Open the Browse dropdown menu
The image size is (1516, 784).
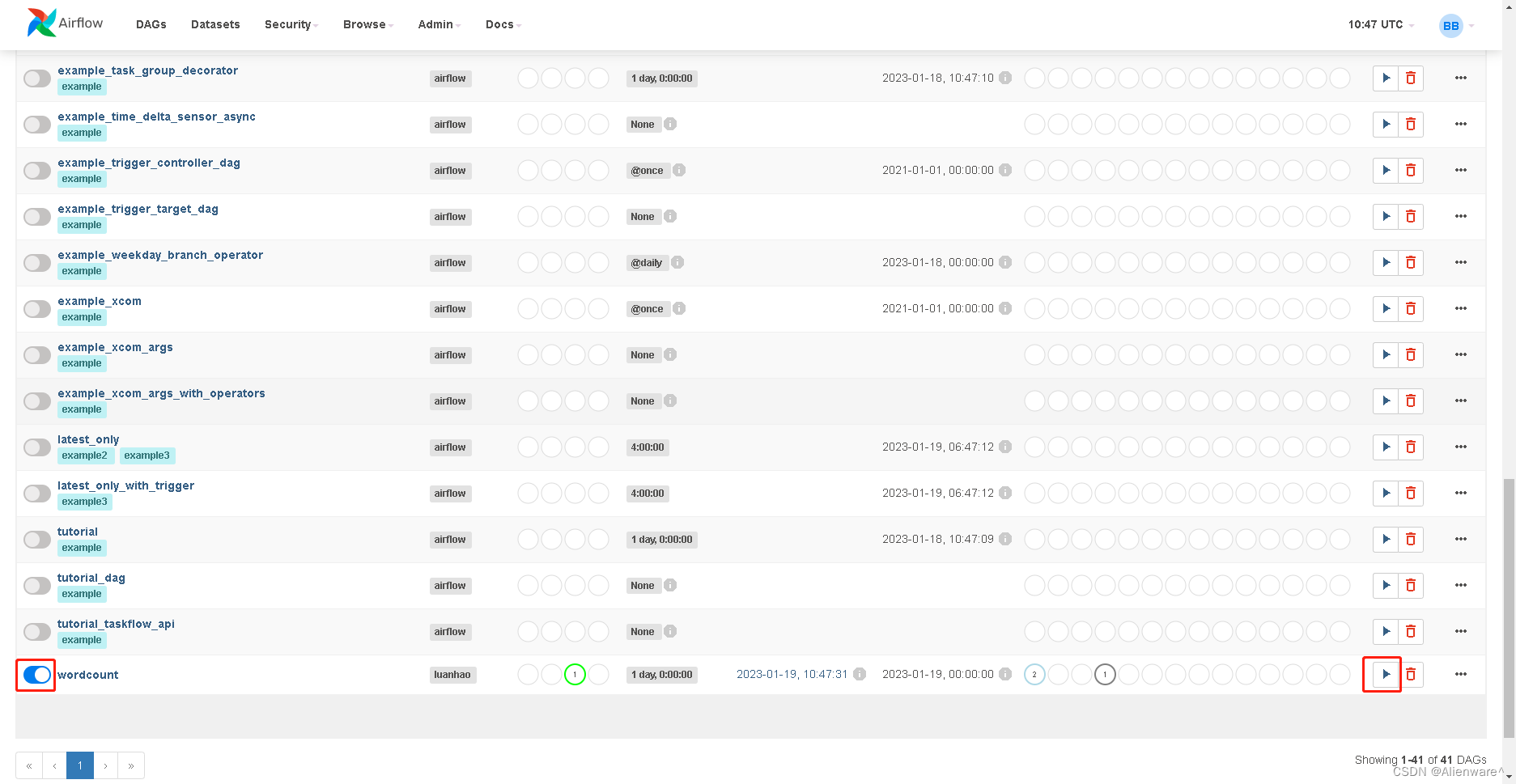(367, 24)
